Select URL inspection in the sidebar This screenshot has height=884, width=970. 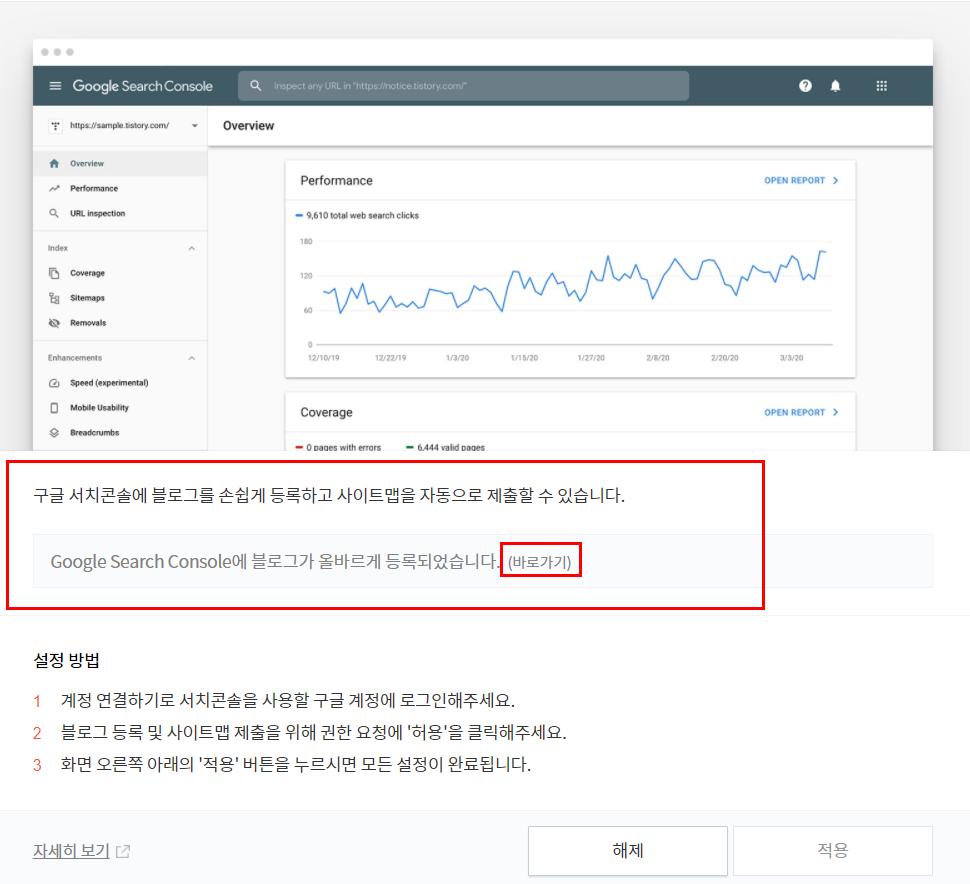click(120, 213)
